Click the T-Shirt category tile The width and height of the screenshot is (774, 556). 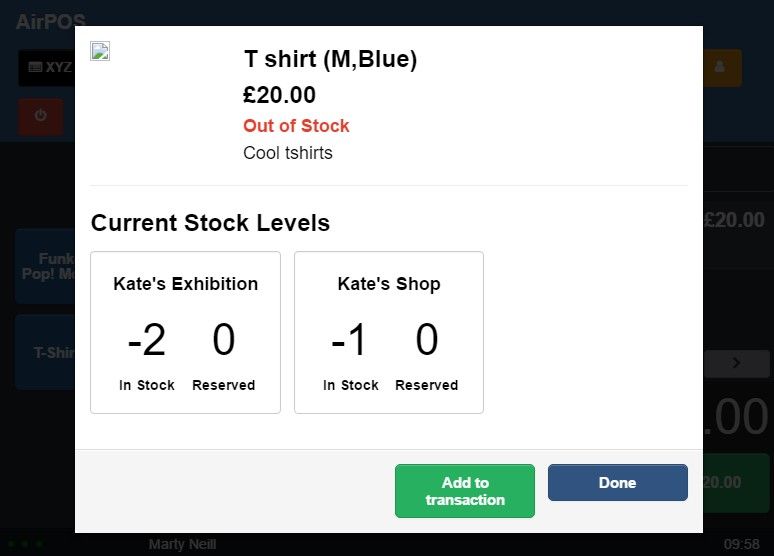pyautogui.click(x=45, y=352)
